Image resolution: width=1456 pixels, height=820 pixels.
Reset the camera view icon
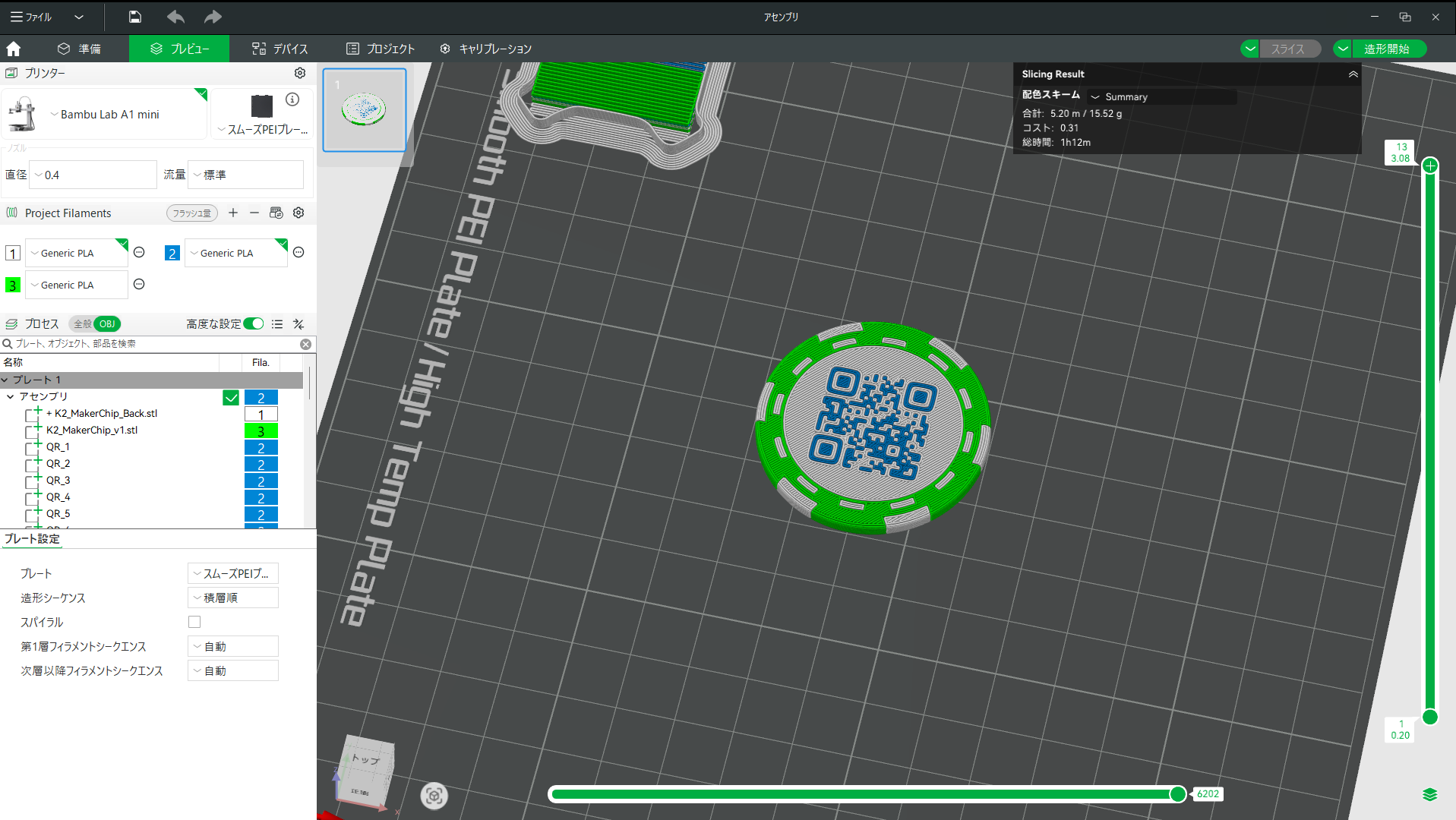[434, 795]
